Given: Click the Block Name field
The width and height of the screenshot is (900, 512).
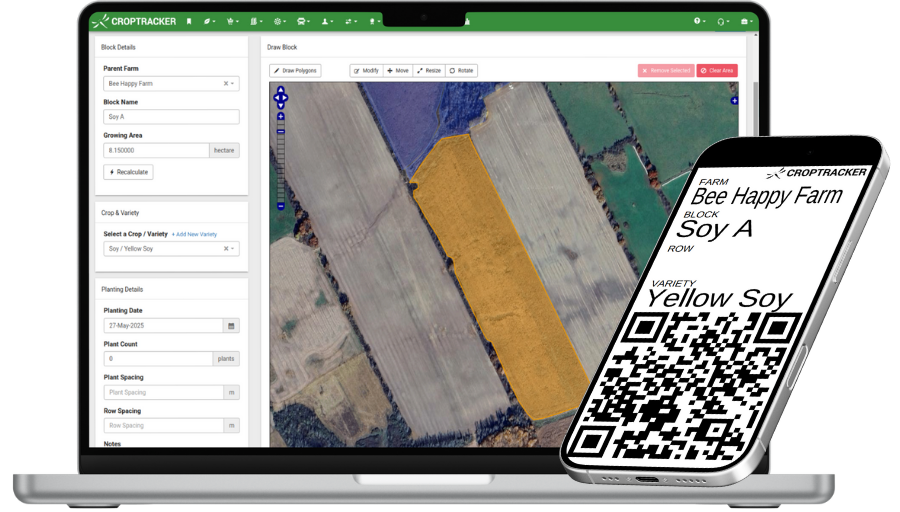Looking at the screenshot, I should 171,117.
